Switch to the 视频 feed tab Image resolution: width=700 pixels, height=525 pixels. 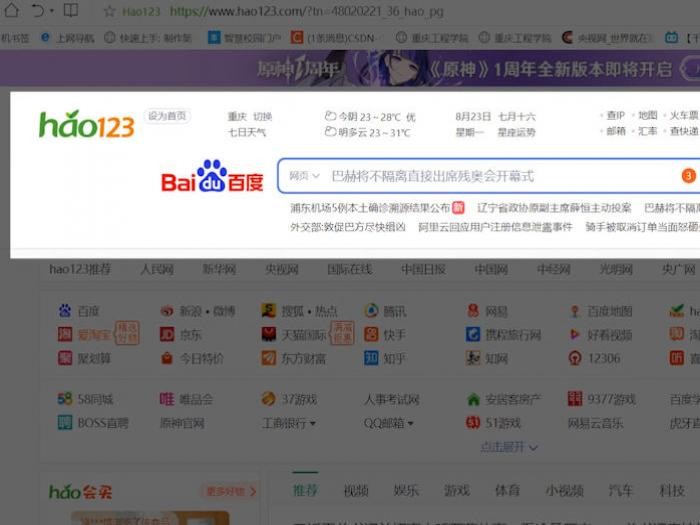click(356, 491)
